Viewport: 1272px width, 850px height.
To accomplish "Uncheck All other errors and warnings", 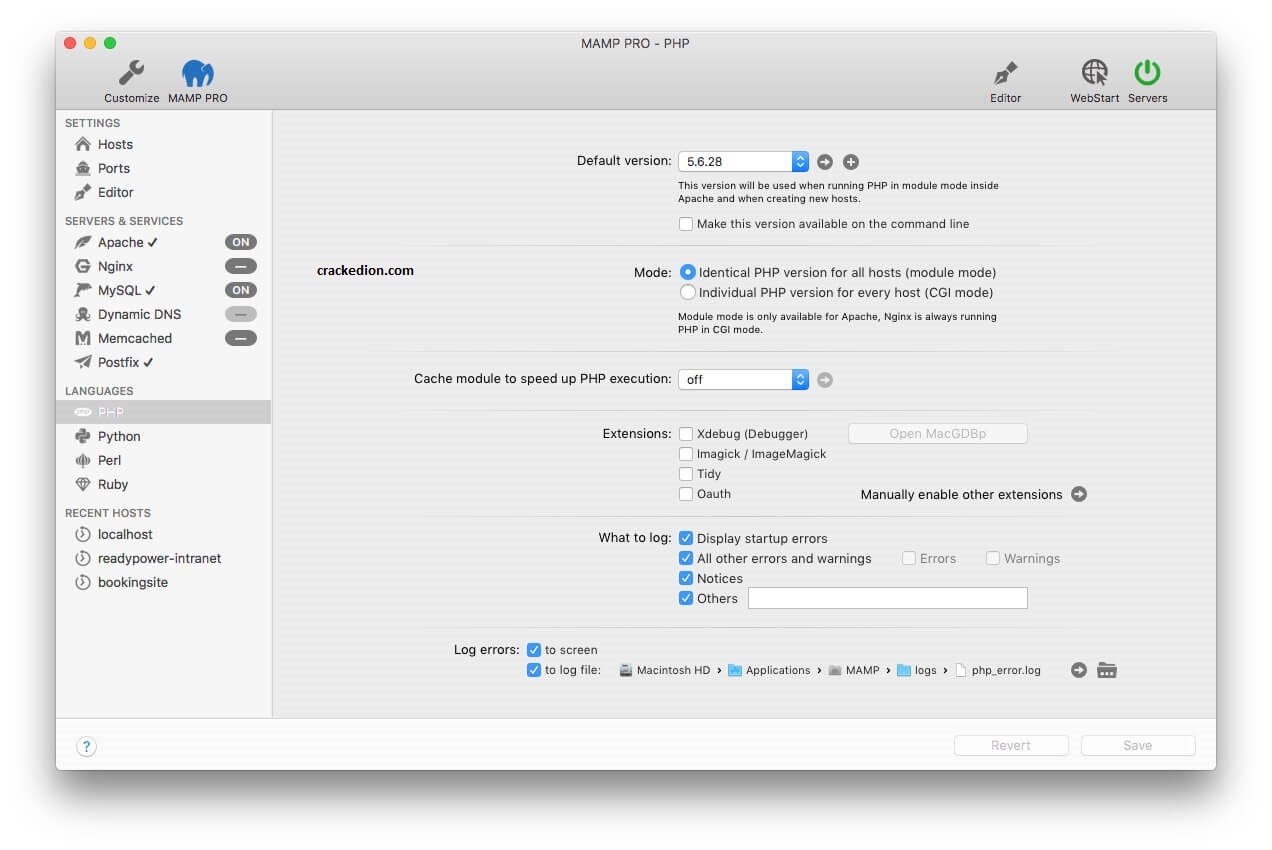I will point(686,558).
